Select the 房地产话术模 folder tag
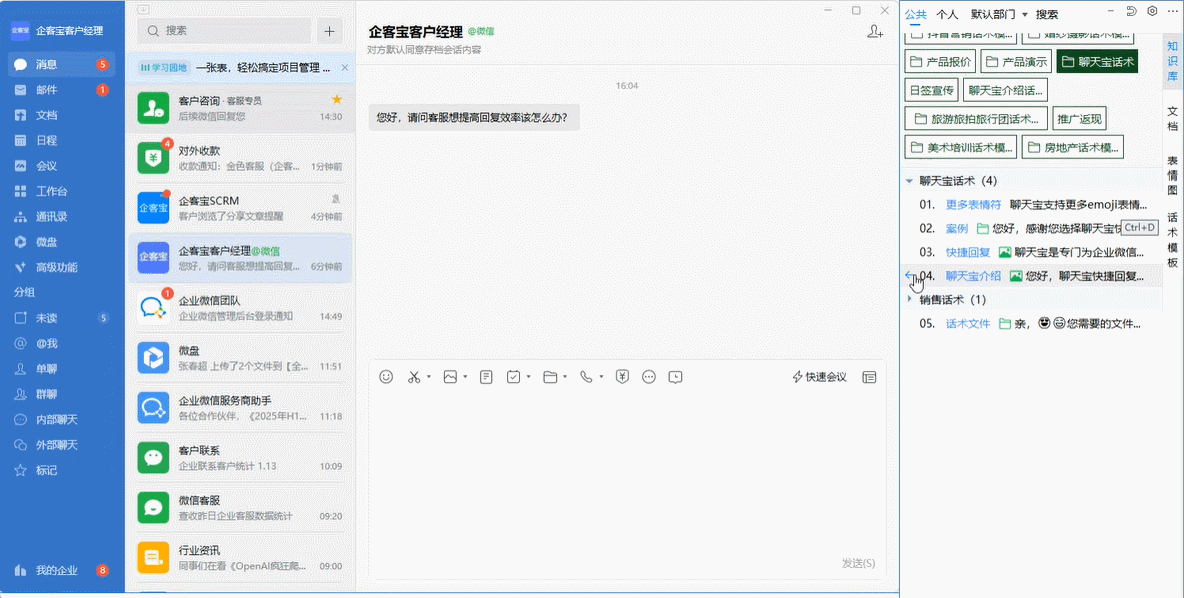This screenshot has height=598, width=1184. (1073, 148)
